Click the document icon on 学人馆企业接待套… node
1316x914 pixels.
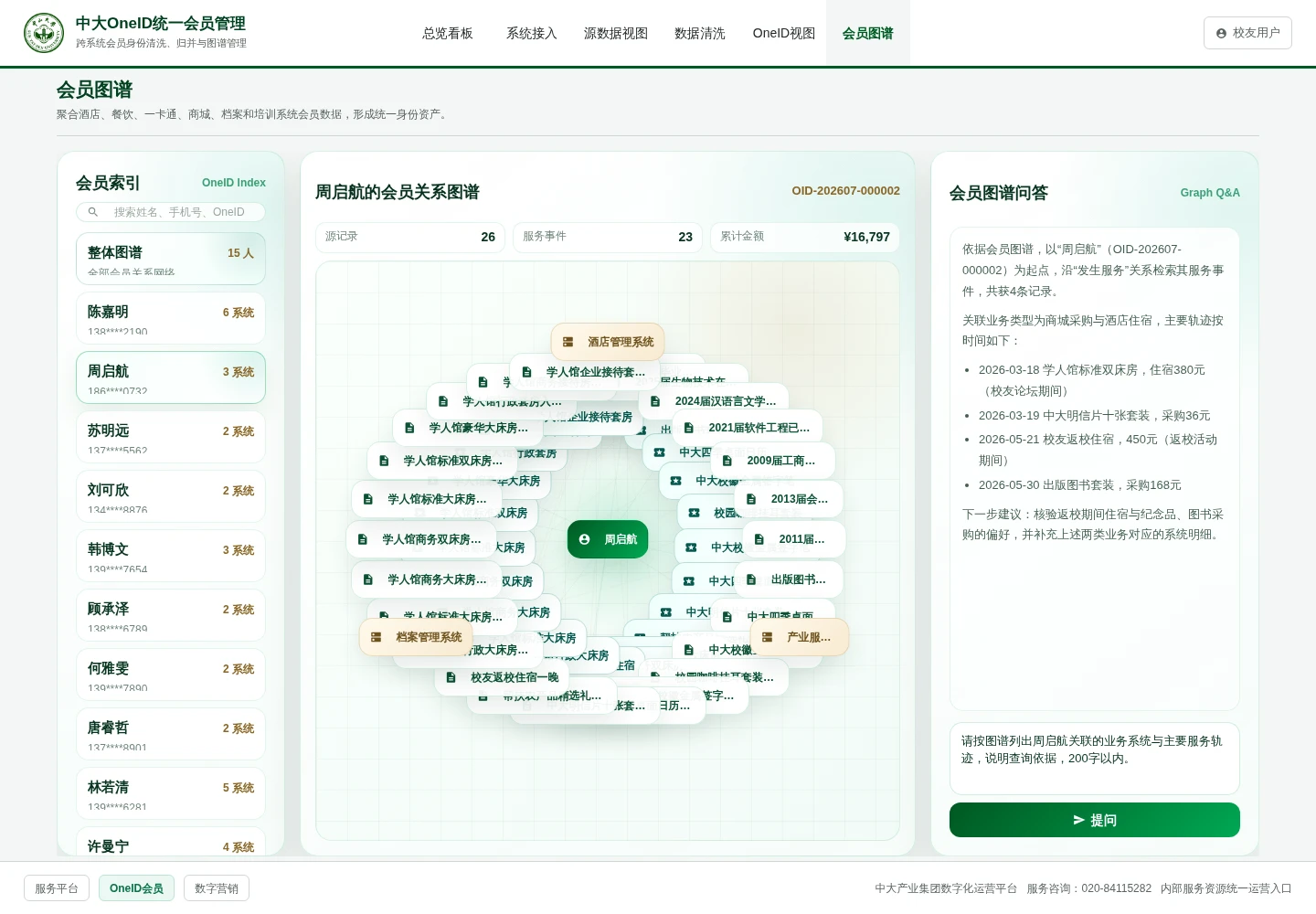coord(526,372)
